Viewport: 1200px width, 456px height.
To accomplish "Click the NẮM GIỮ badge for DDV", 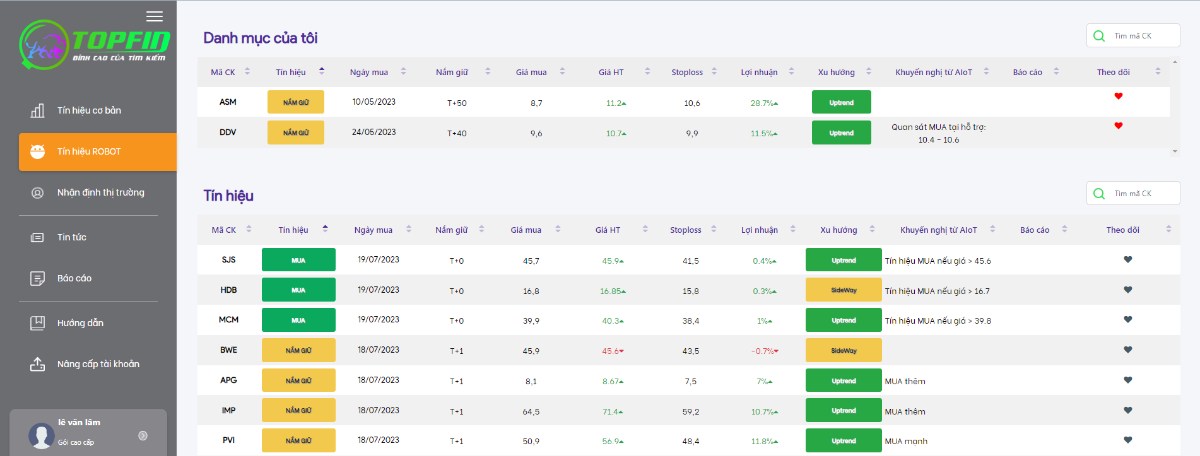I will click(x=296, y=132).
